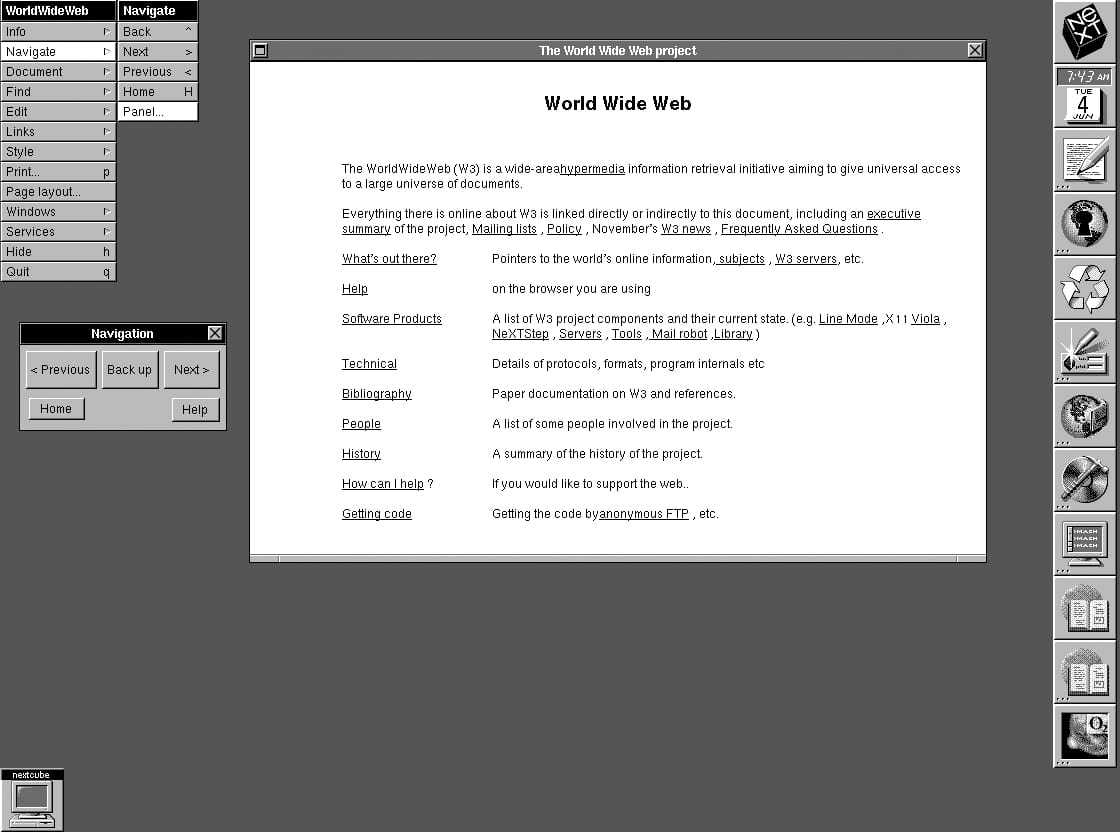Open the What's out there? link
1120x832 pixels.
click(389, 259)
